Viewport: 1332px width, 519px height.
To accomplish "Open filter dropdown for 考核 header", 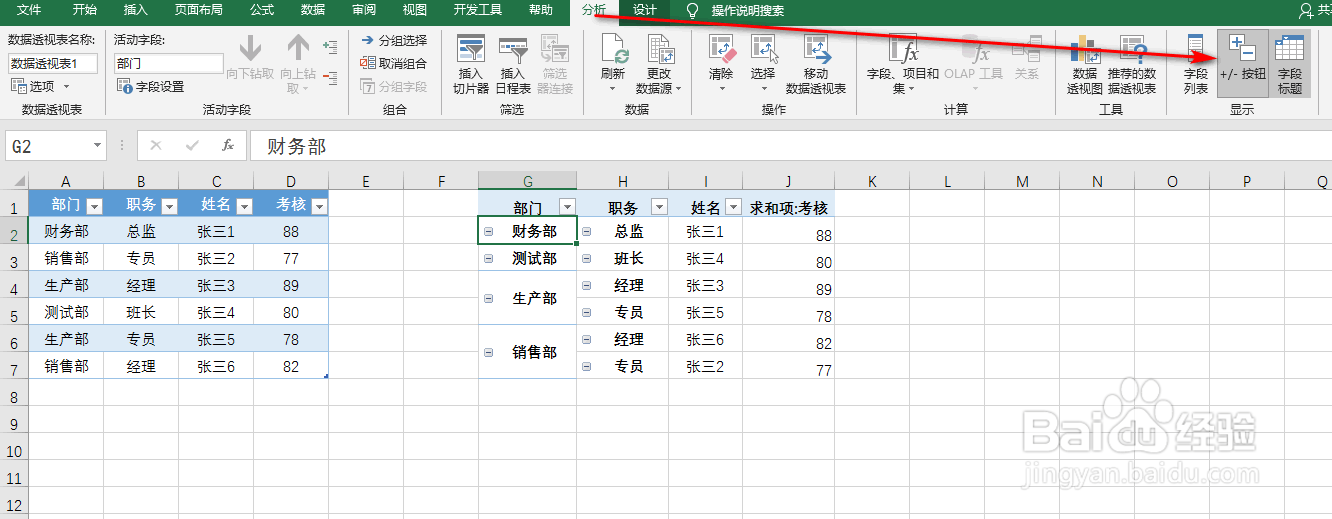I will point(319,206).
